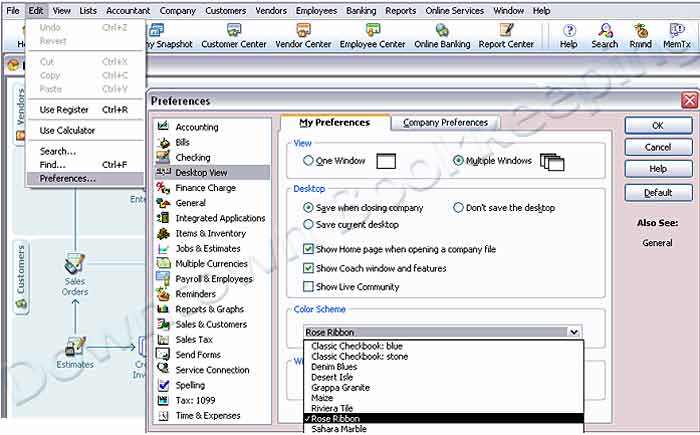Select Service Connection preferences category
The height and width of the screenshot is (435, 700).
coord(212,370)
